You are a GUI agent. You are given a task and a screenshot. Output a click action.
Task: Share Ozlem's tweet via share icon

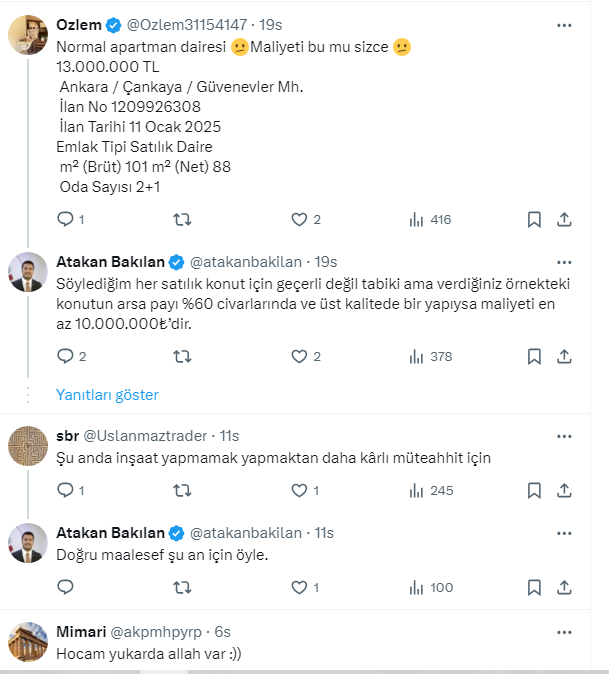[x=564, y=219]
